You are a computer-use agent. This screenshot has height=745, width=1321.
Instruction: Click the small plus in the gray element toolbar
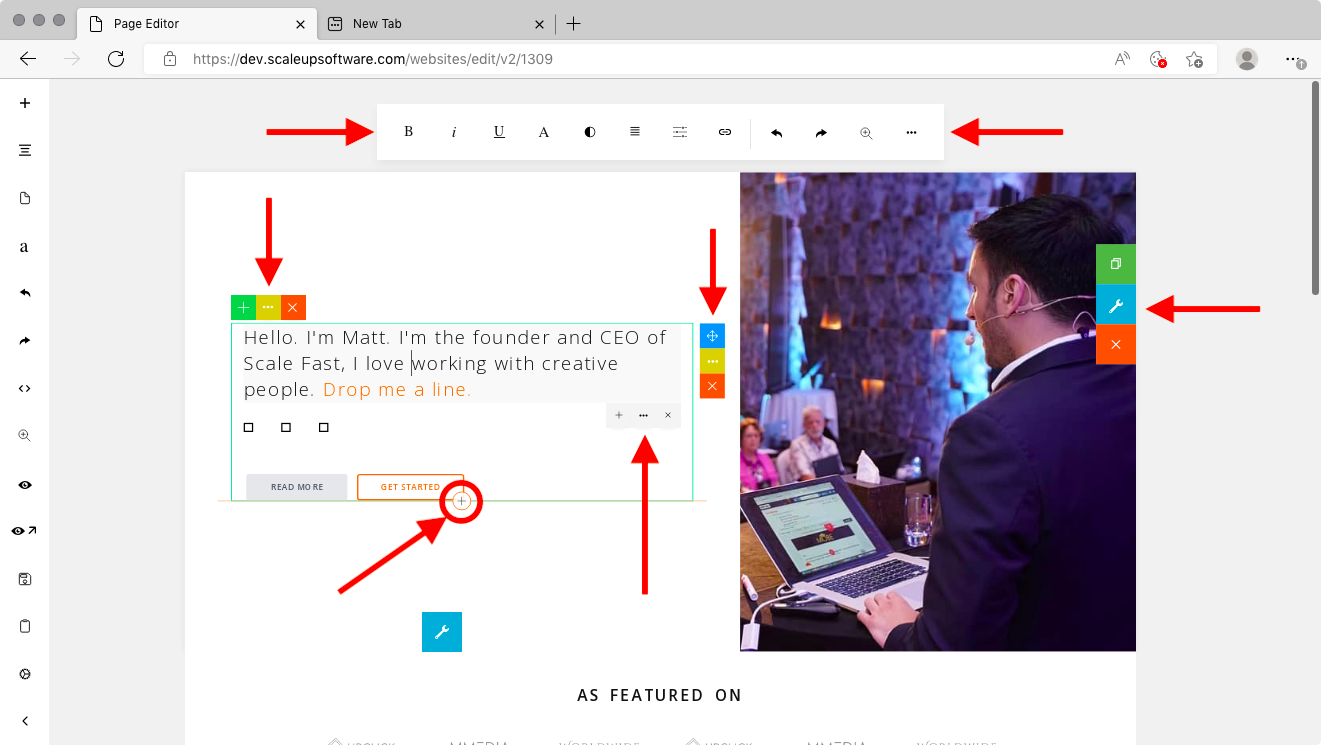point(619,415)
